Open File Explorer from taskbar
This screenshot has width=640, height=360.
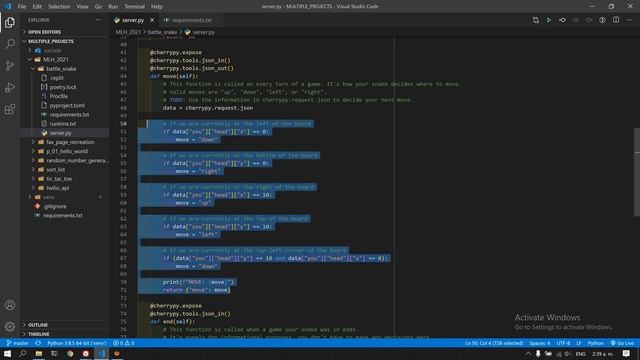(39, 354)
